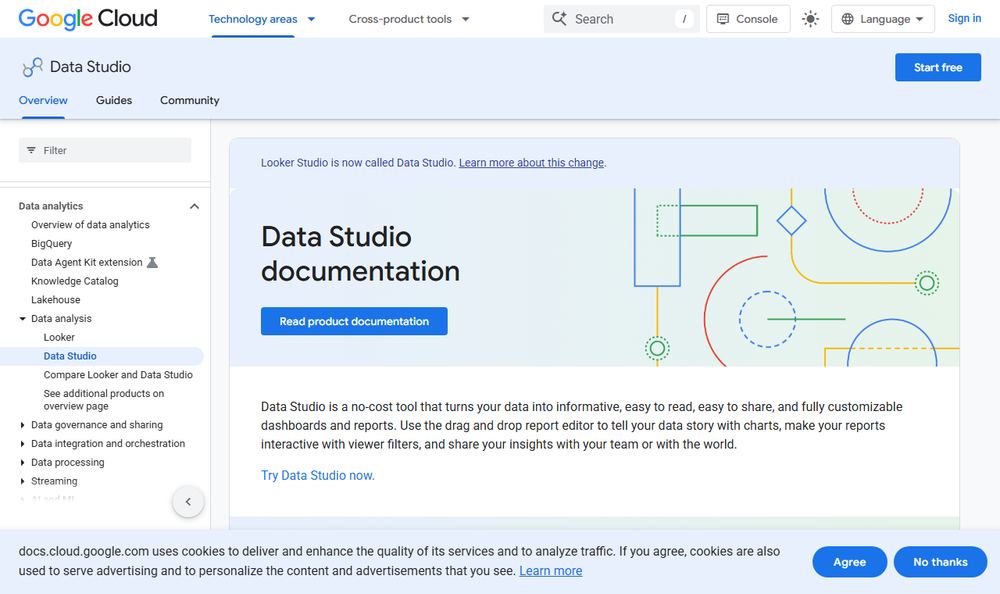This screenshot has height=594, width=1000.
Task: Open Overview of data analytics
Action: 90,225
